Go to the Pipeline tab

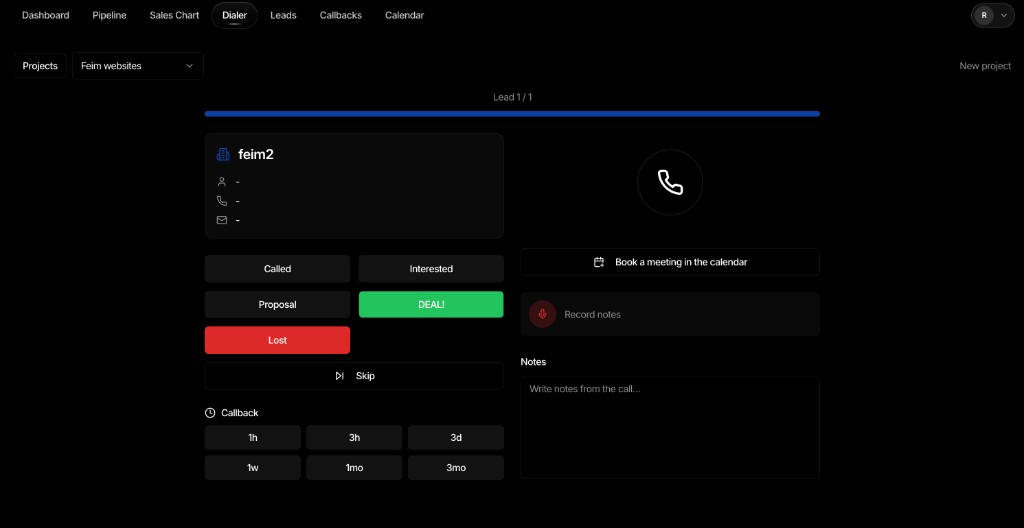point(109,15)
